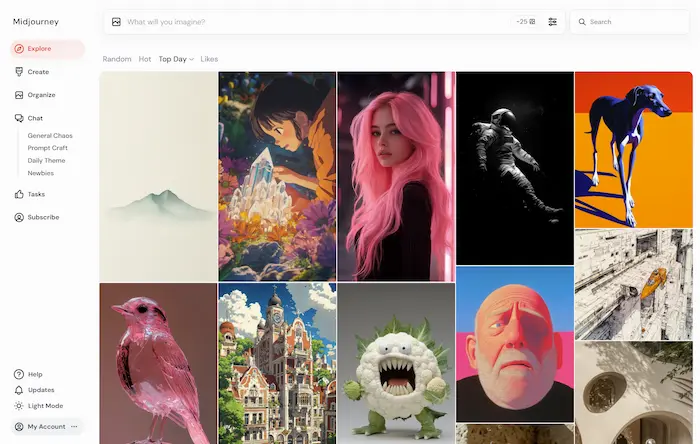700x444 pixels.
Task: Expand the Top Day dropdown
Action: (176, 59)
